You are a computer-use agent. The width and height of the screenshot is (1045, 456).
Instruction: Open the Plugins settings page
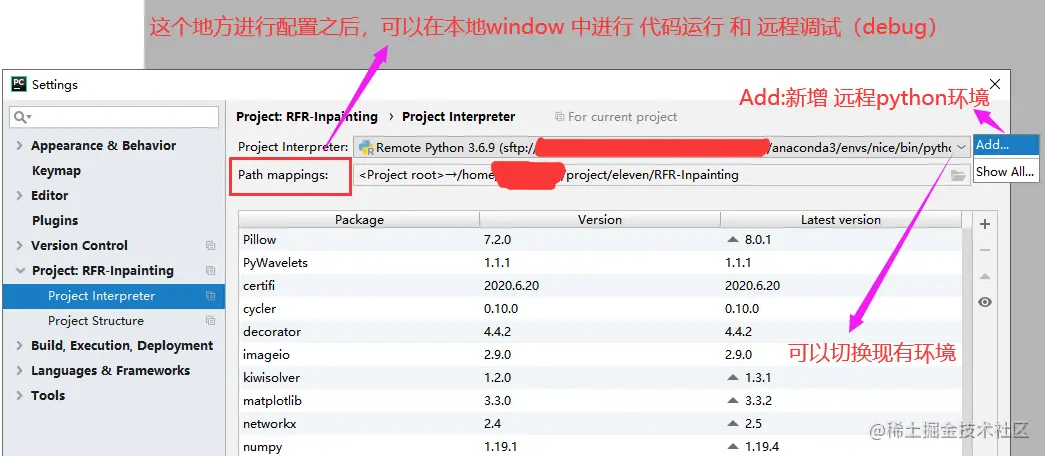tap(55, 221)
